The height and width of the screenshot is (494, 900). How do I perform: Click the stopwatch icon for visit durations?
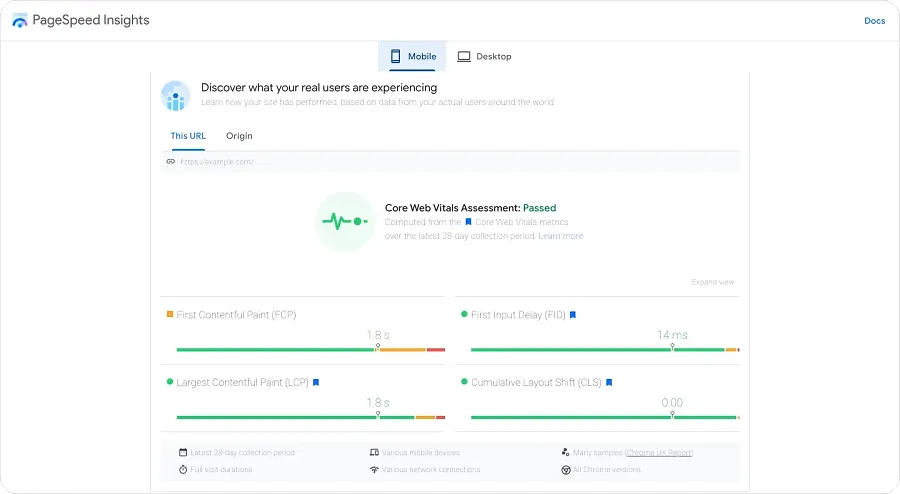tap(183, 469)
